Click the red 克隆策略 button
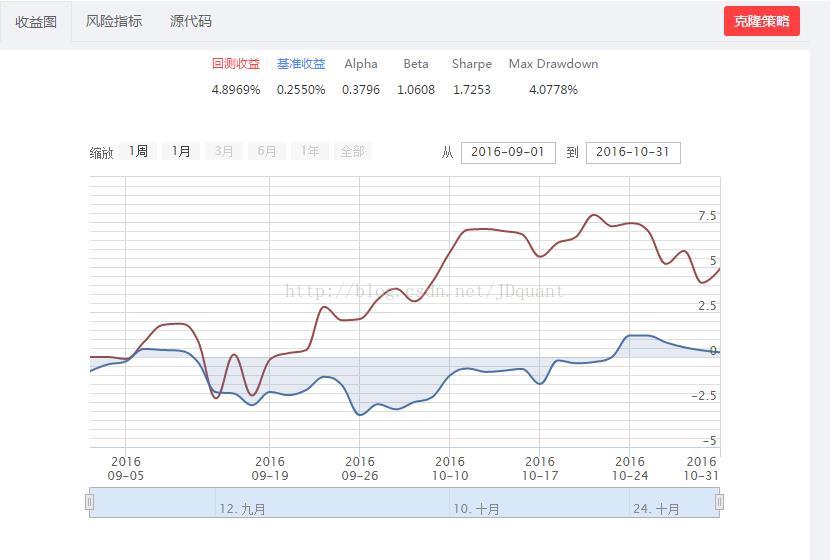 762,21
